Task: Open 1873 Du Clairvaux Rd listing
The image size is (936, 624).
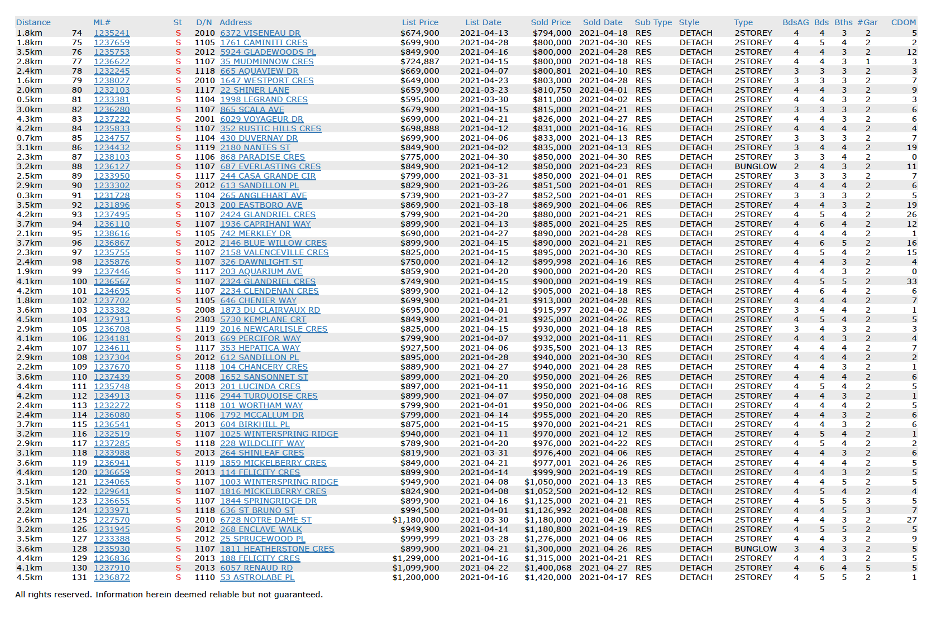Action: click(x=270, y=310)
